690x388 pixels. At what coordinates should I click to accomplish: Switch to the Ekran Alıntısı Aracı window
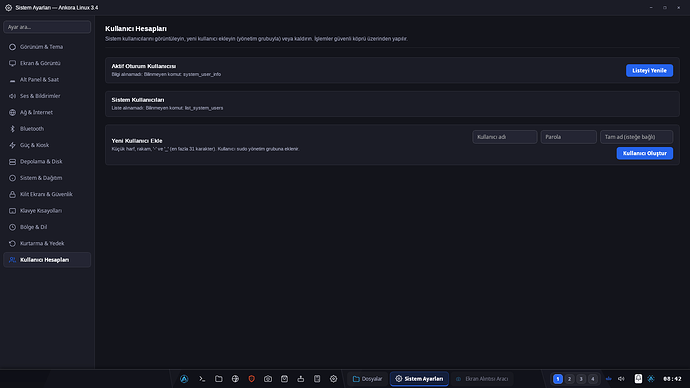coord(482,379)
